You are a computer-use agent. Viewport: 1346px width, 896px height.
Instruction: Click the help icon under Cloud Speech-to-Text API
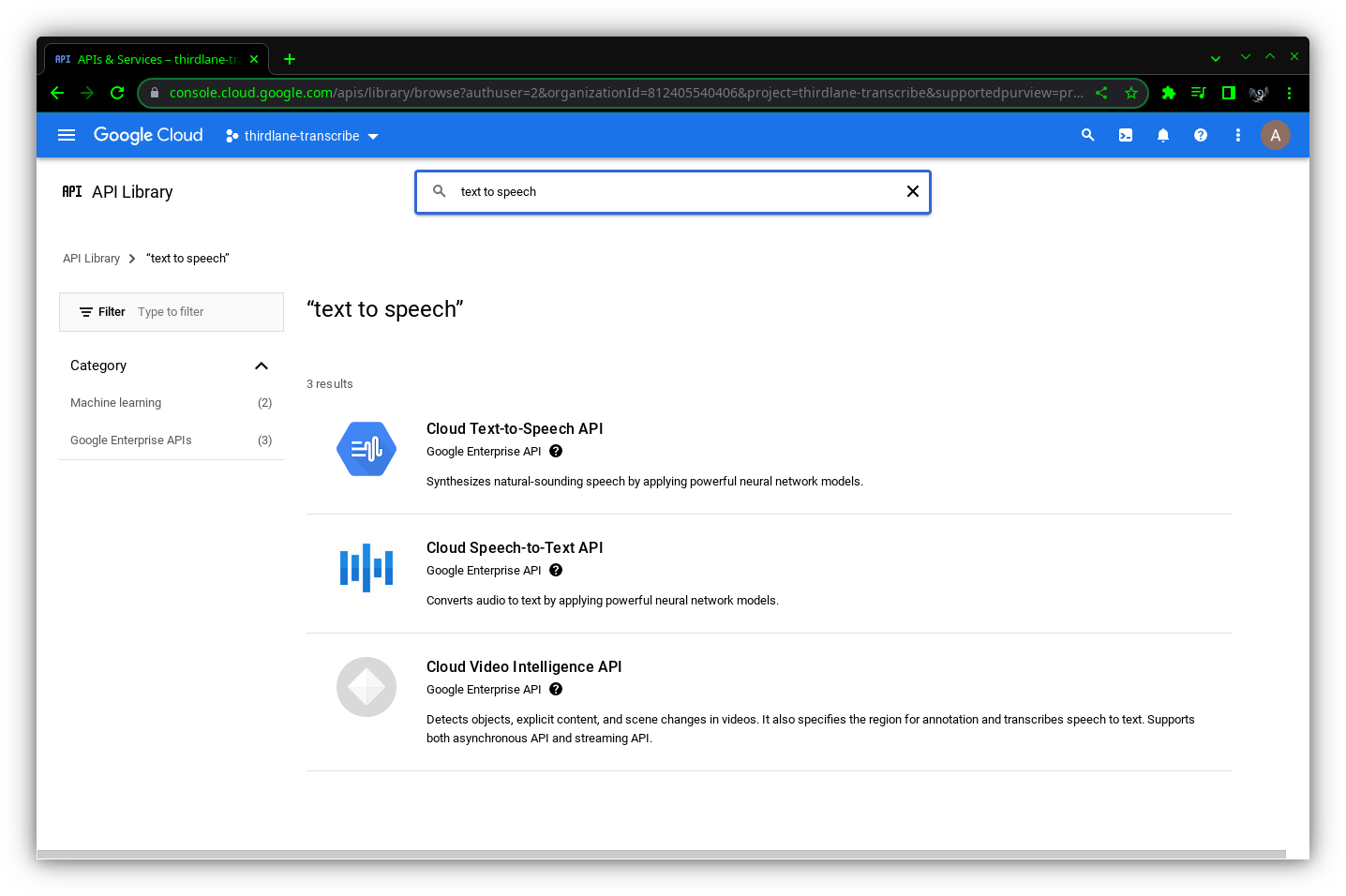556,570
